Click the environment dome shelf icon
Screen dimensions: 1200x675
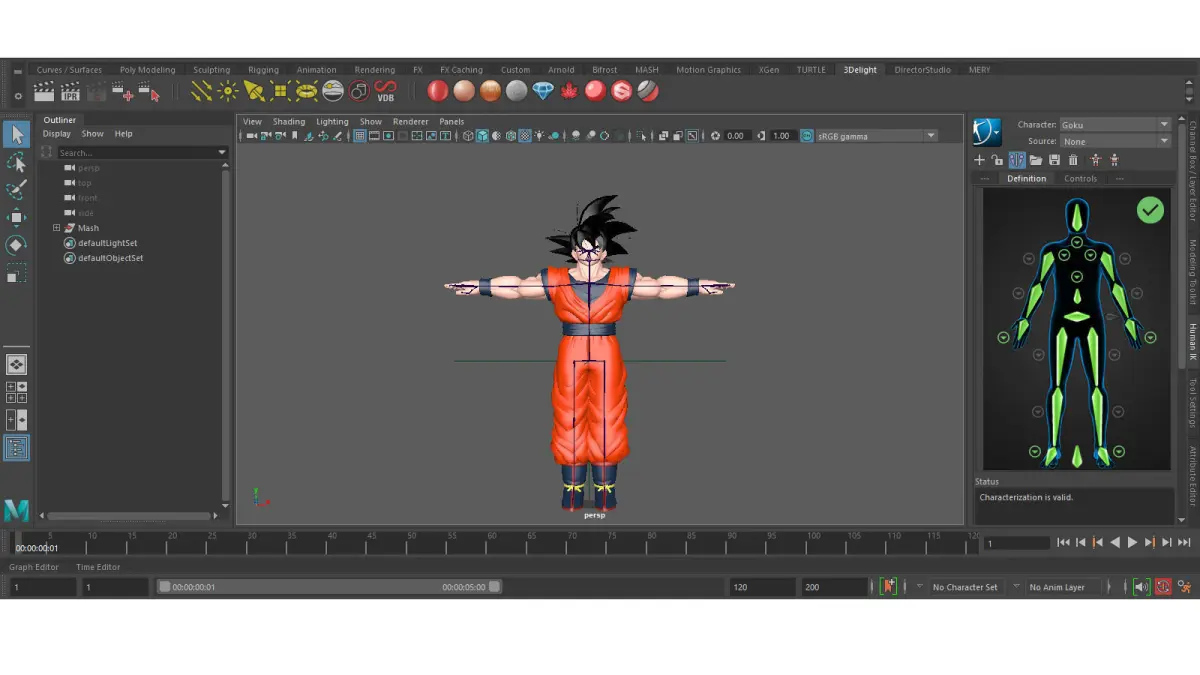[x=333, y=92]
